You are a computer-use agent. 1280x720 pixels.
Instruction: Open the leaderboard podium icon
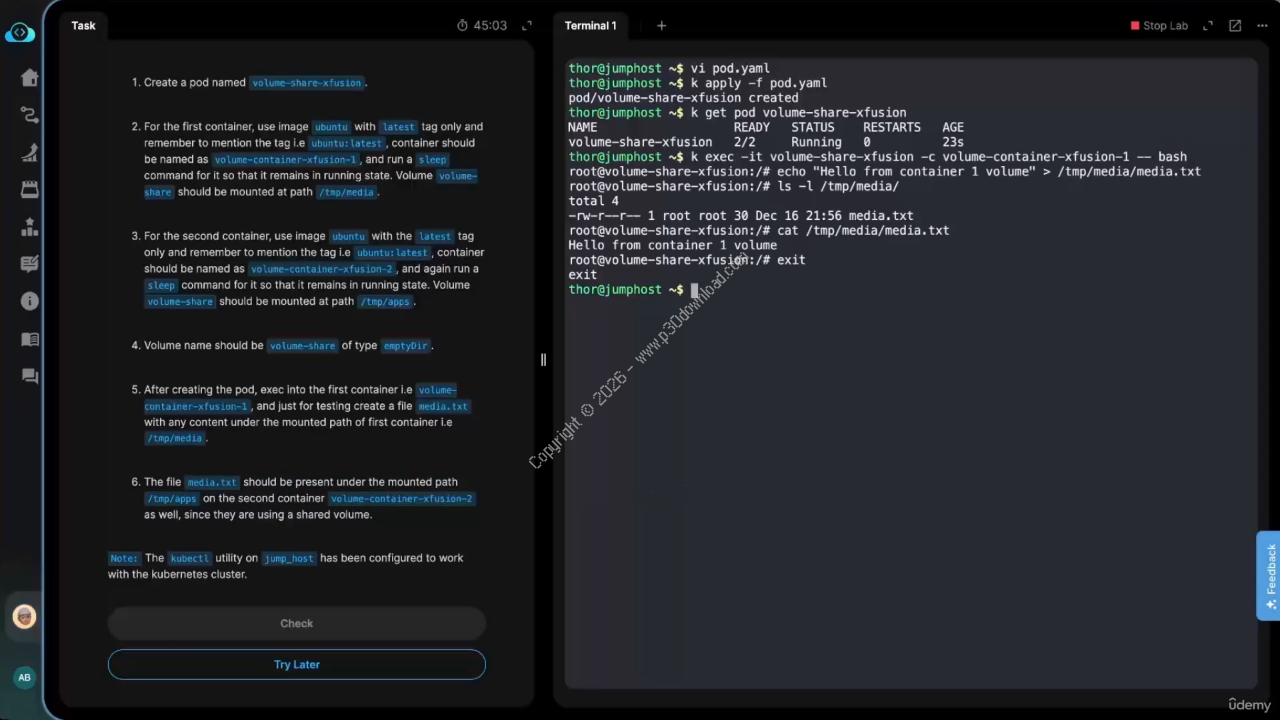[x=29, y=228]
